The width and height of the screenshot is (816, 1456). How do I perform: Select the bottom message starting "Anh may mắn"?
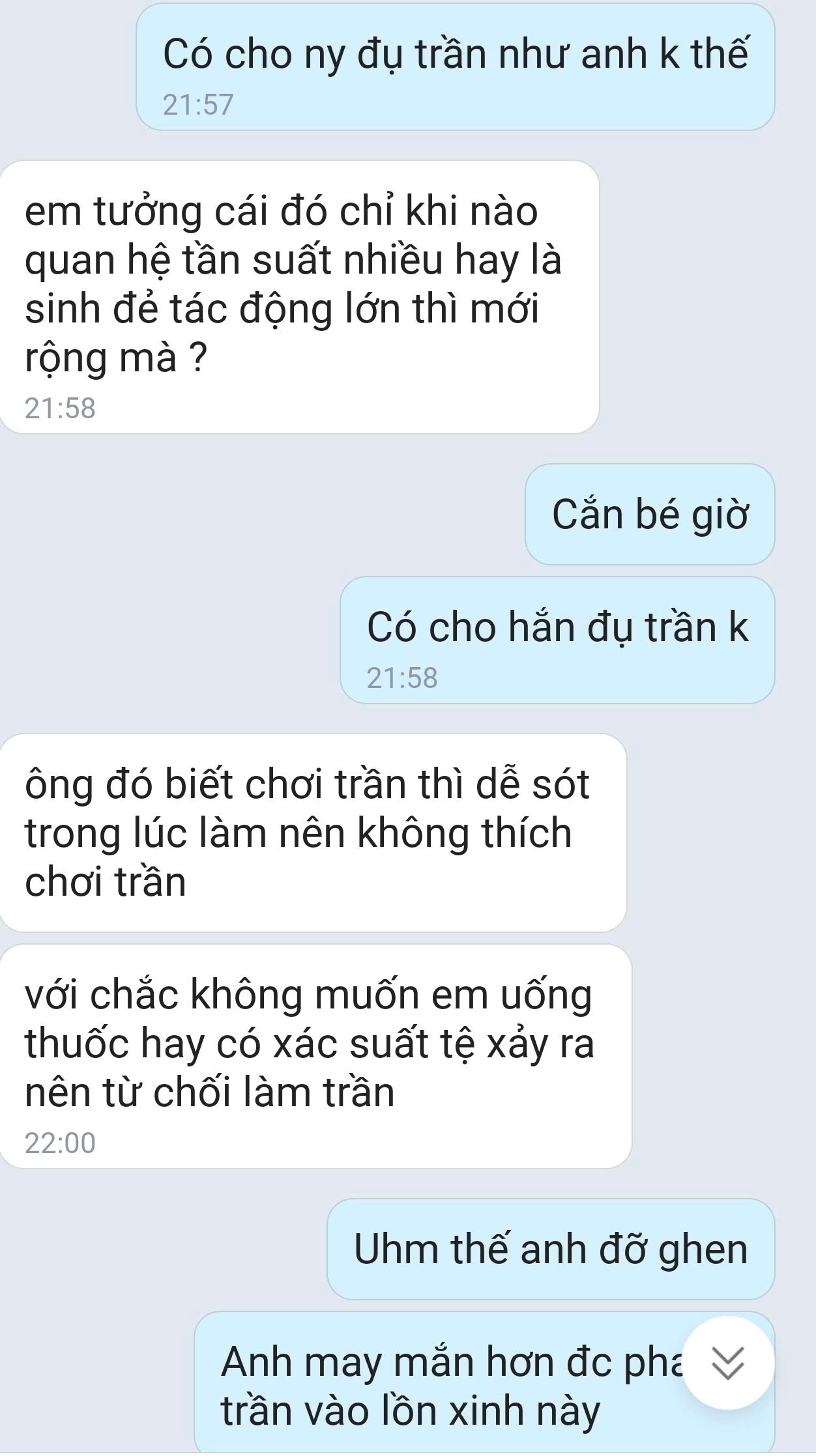click(484, 1384)
